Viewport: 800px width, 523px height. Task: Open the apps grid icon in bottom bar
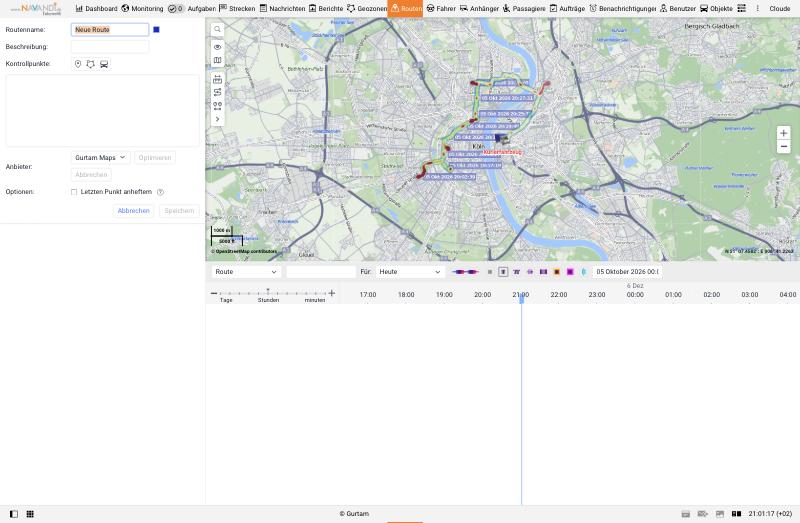click(30, 514)
